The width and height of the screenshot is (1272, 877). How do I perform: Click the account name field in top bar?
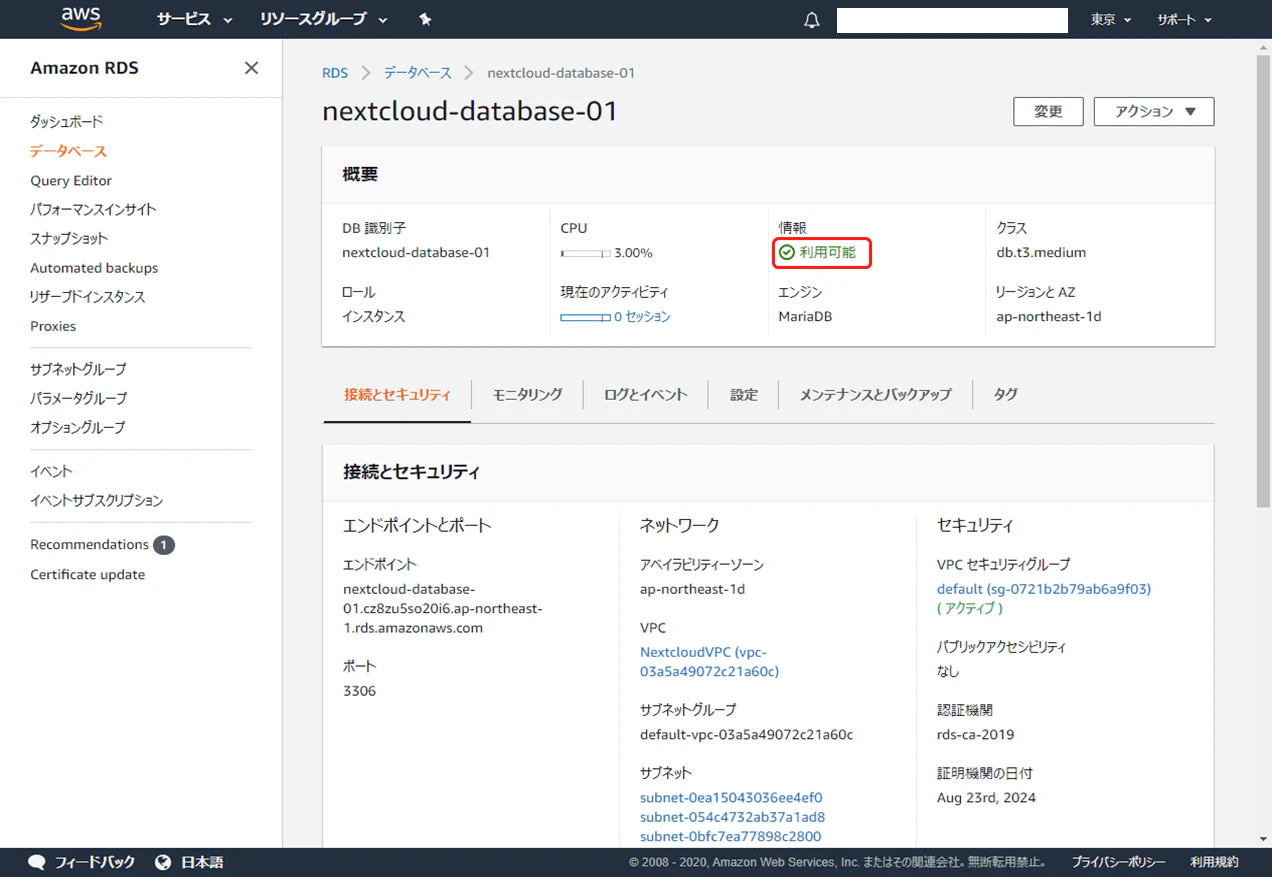pos(952,20)
